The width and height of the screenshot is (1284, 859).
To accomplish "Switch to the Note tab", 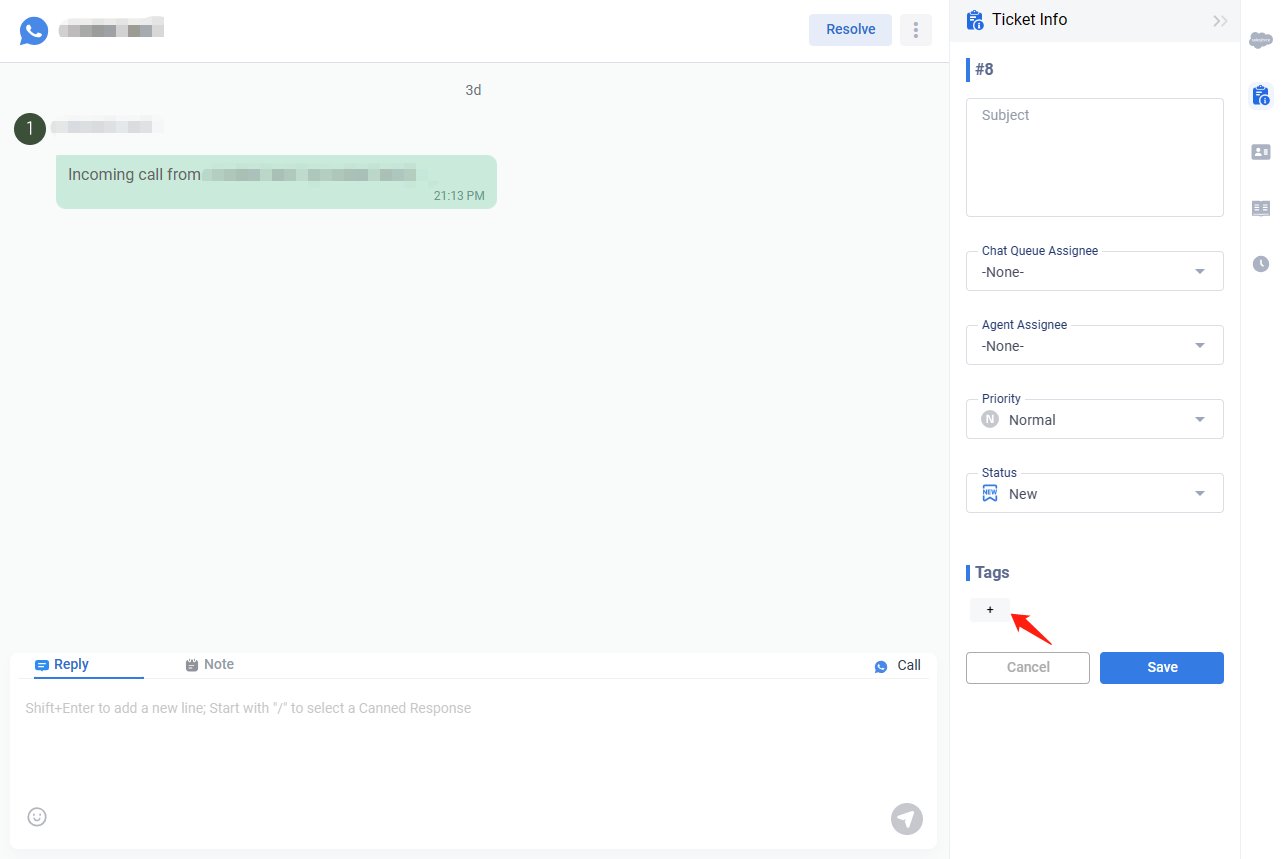I will [x=210, y=665].
